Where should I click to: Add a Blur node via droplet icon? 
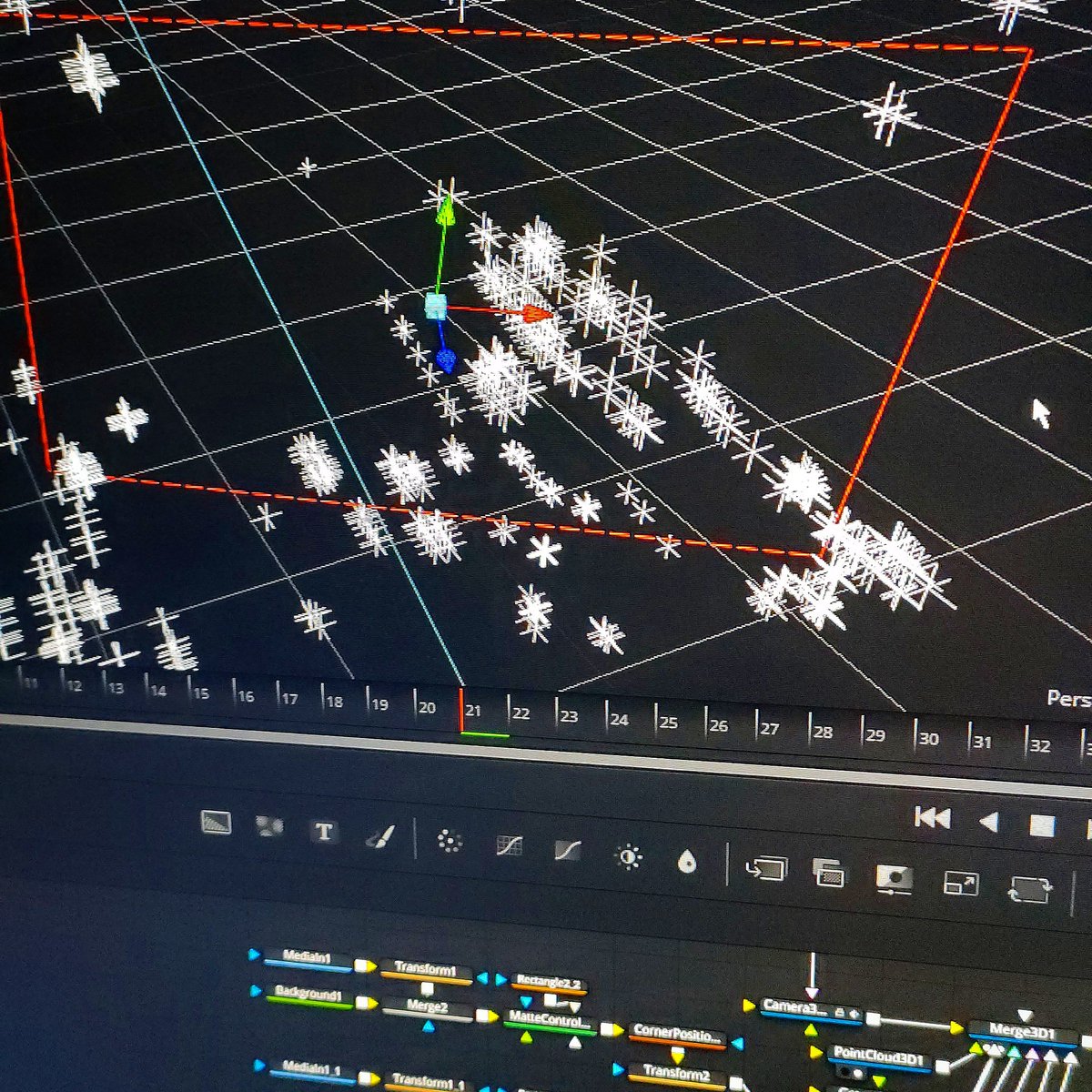click(687, 861)
